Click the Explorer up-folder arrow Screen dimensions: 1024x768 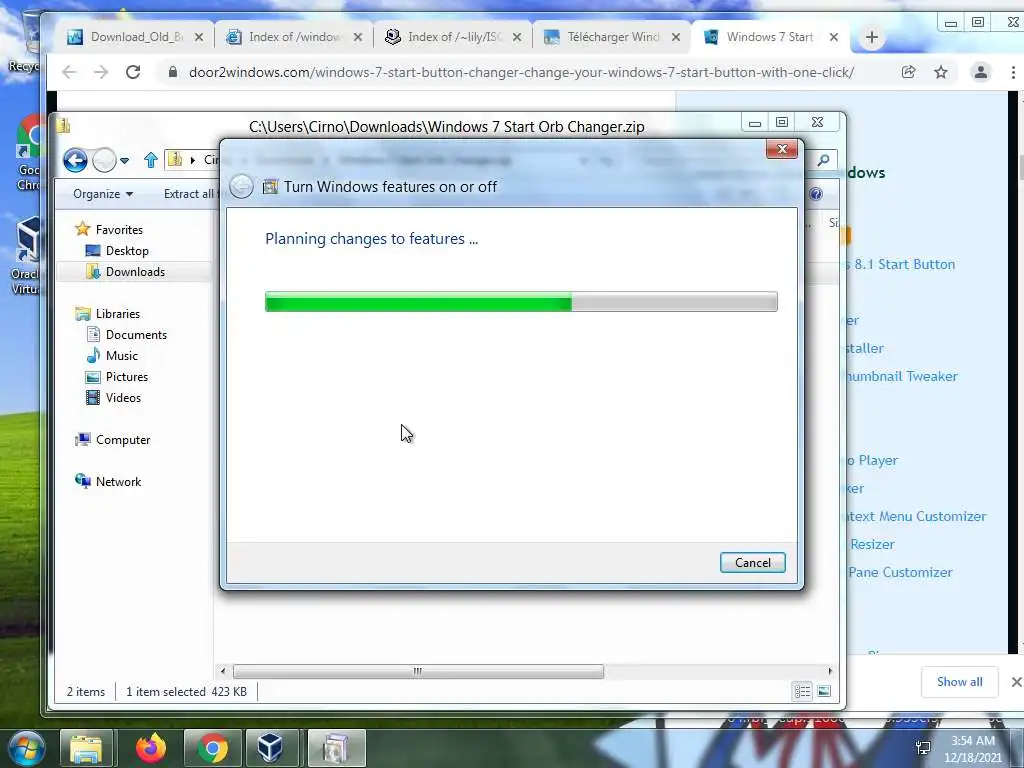(x=151, y=160)
